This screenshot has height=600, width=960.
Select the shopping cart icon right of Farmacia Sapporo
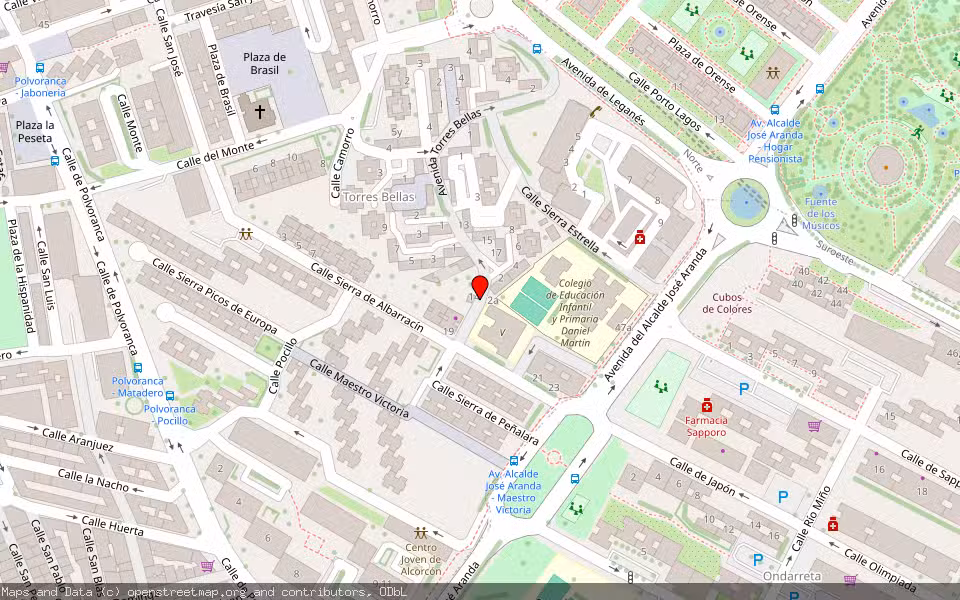[814, 426]
